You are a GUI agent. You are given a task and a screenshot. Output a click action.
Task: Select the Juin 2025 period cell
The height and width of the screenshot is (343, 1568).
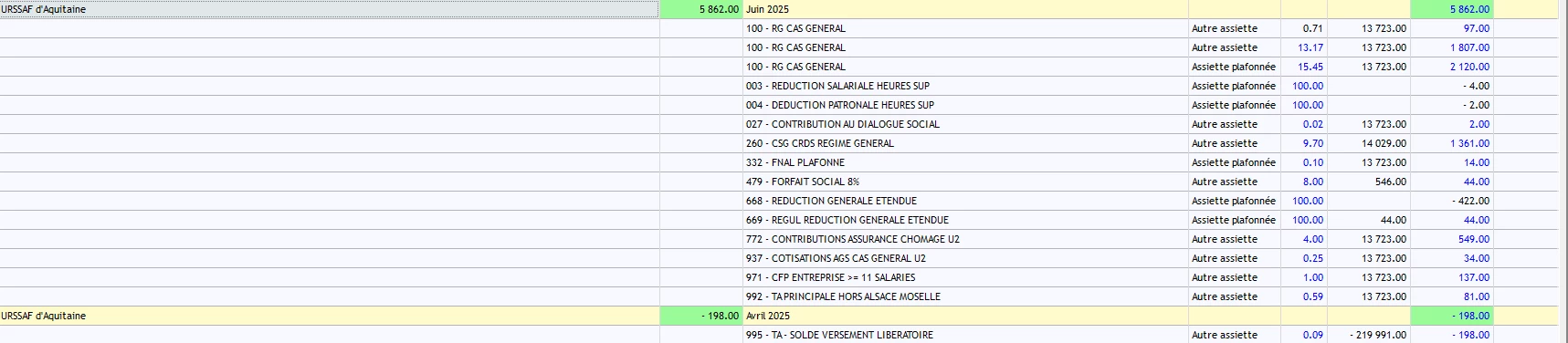click(965, 9)
